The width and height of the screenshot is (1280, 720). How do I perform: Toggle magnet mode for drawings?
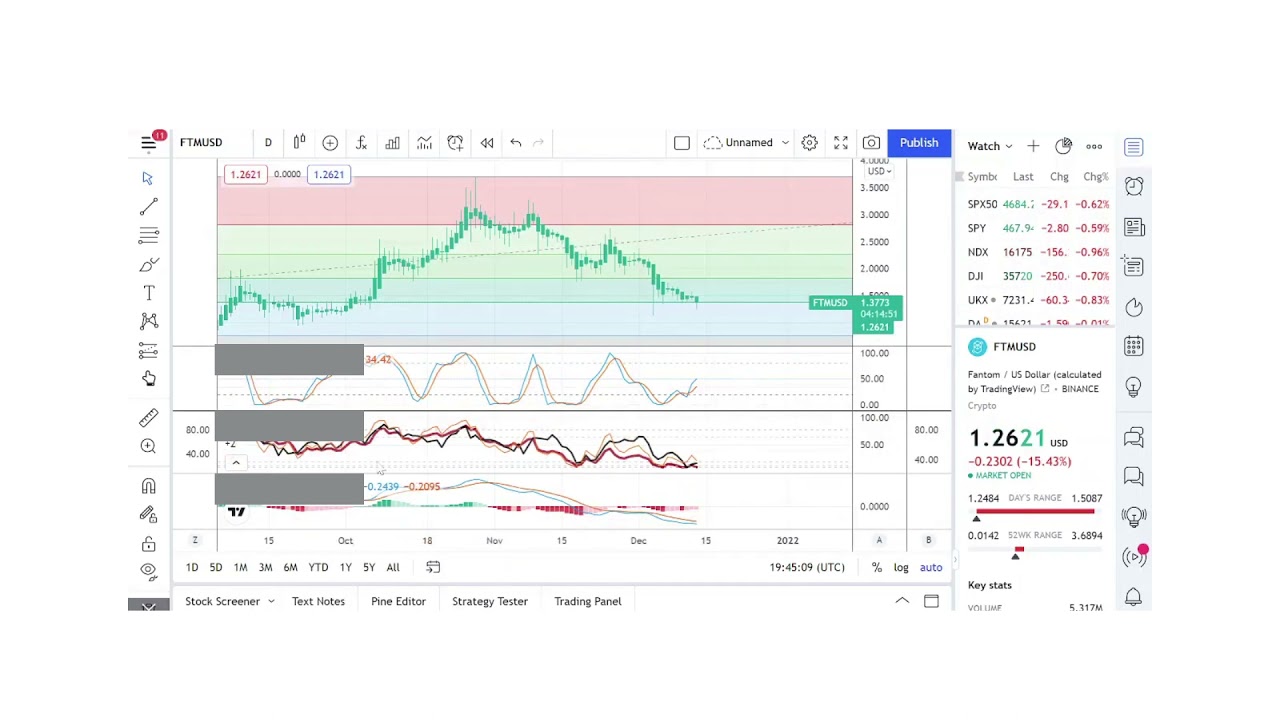[148, 486]
